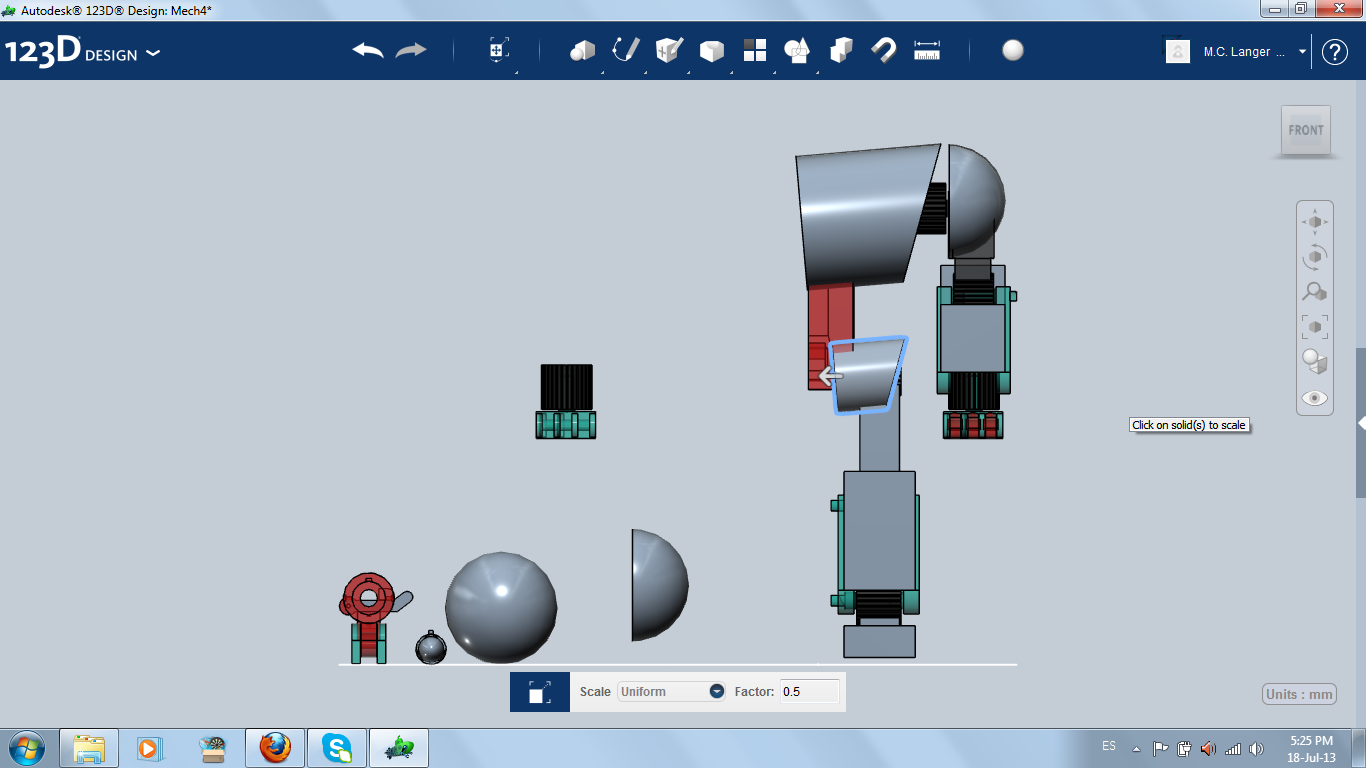The image size is (1366, 768).
Task: Click the "Click on solid(s) to scale" tooltip
Action: (1189, 425)
